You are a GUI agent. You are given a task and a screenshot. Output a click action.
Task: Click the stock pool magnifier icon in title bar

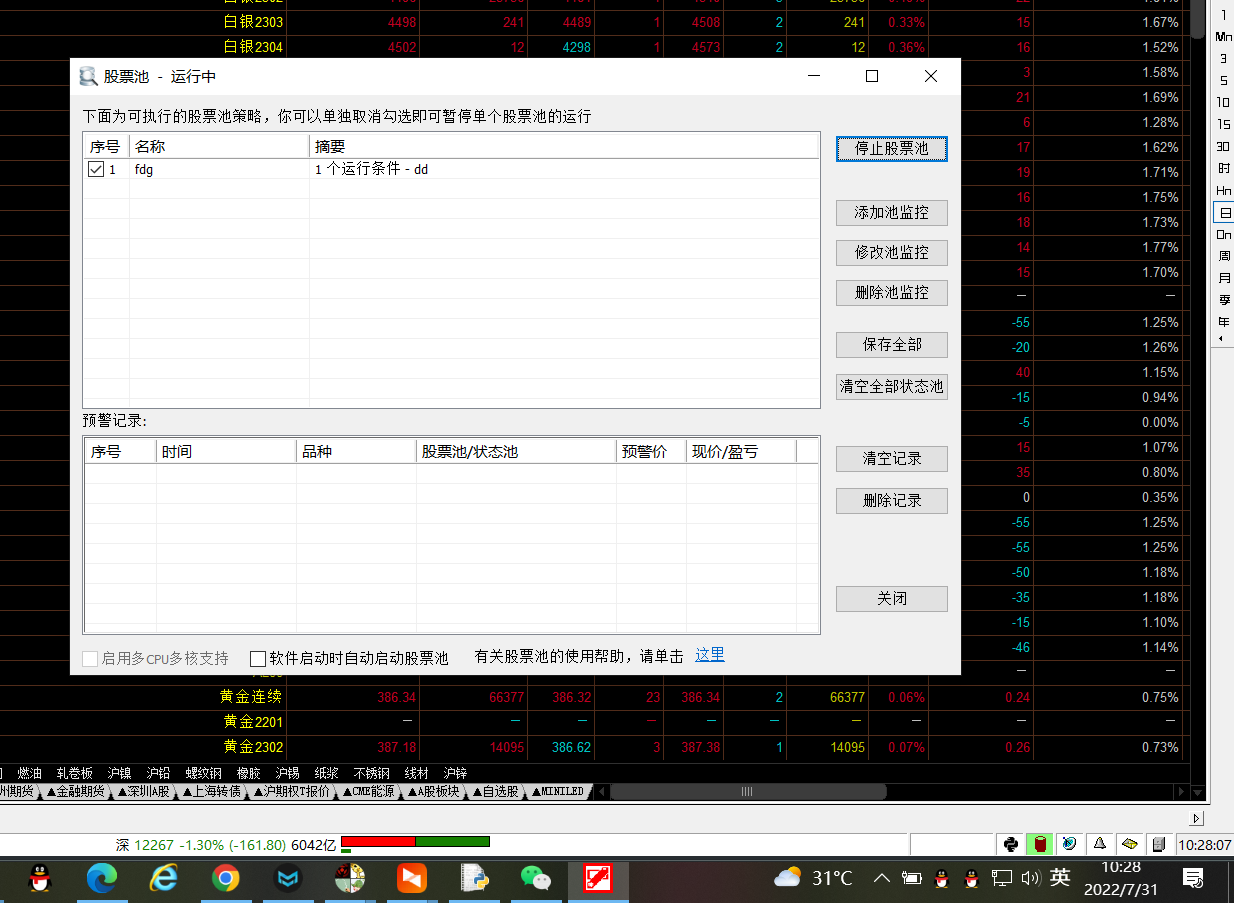point(88,76)
